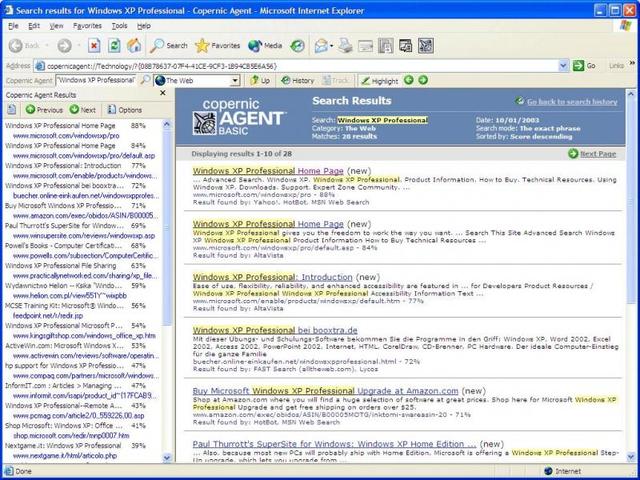Click Previous in the results pane
Image resolution: width=640 pixels, height=480 pixels.
(44, 109)
